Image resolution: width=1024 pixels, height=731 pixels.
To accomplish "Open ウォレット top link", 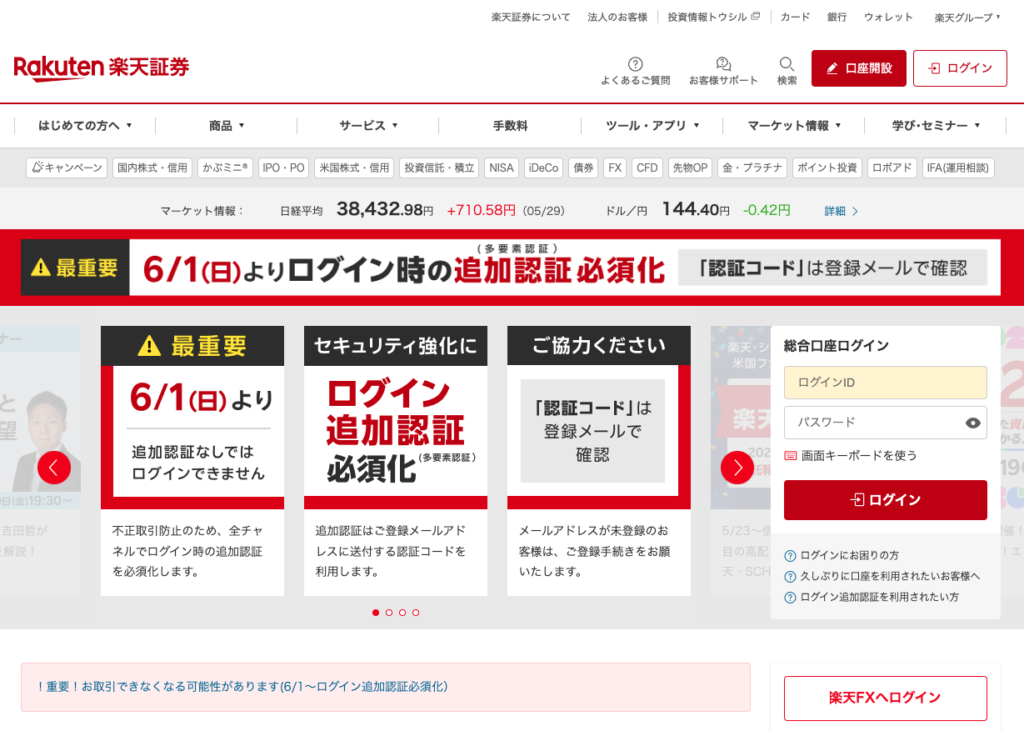I will 888,18.
